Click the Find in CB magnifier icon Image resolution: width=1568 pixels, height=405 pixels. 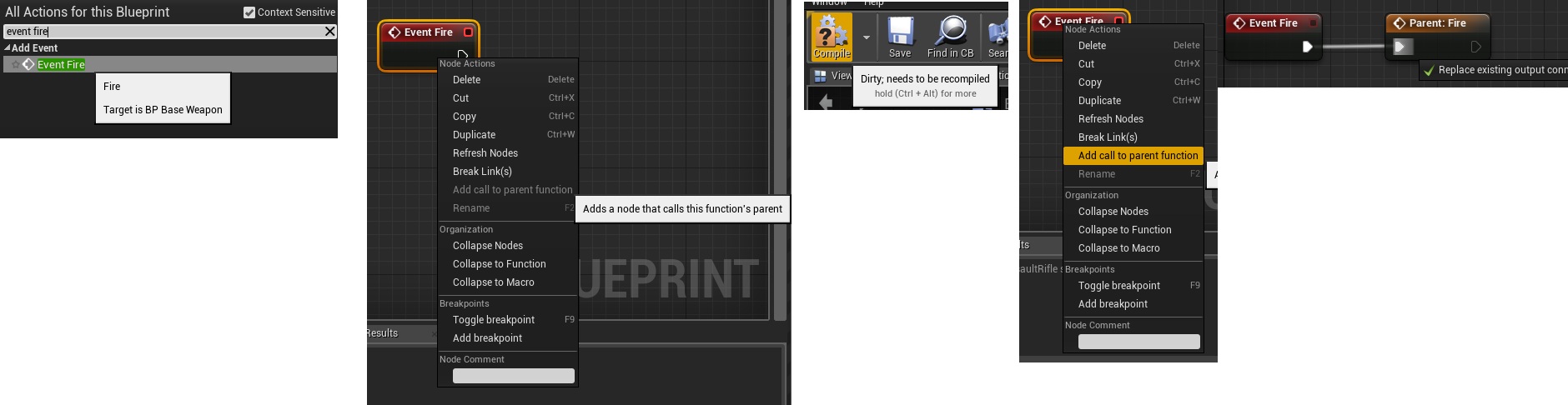(x=950, y=31)
